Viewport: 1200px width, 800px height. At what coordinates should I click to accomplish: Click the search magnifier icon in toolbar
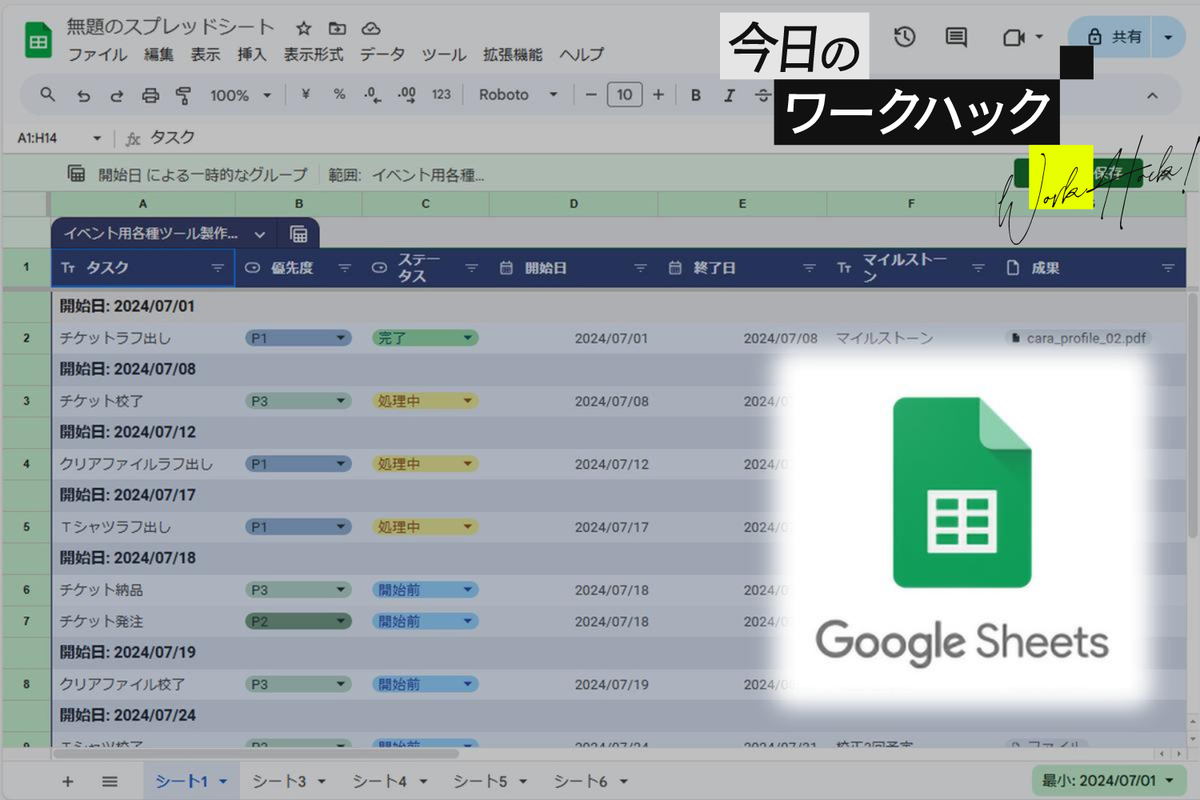pos(48,95)
